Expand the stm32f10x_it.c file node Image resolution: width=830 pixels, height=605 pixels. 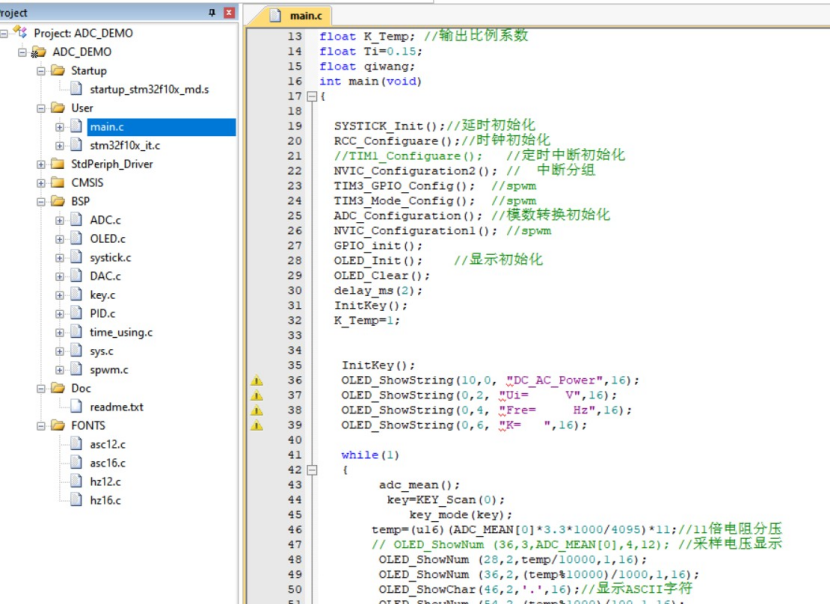(59, 146)
